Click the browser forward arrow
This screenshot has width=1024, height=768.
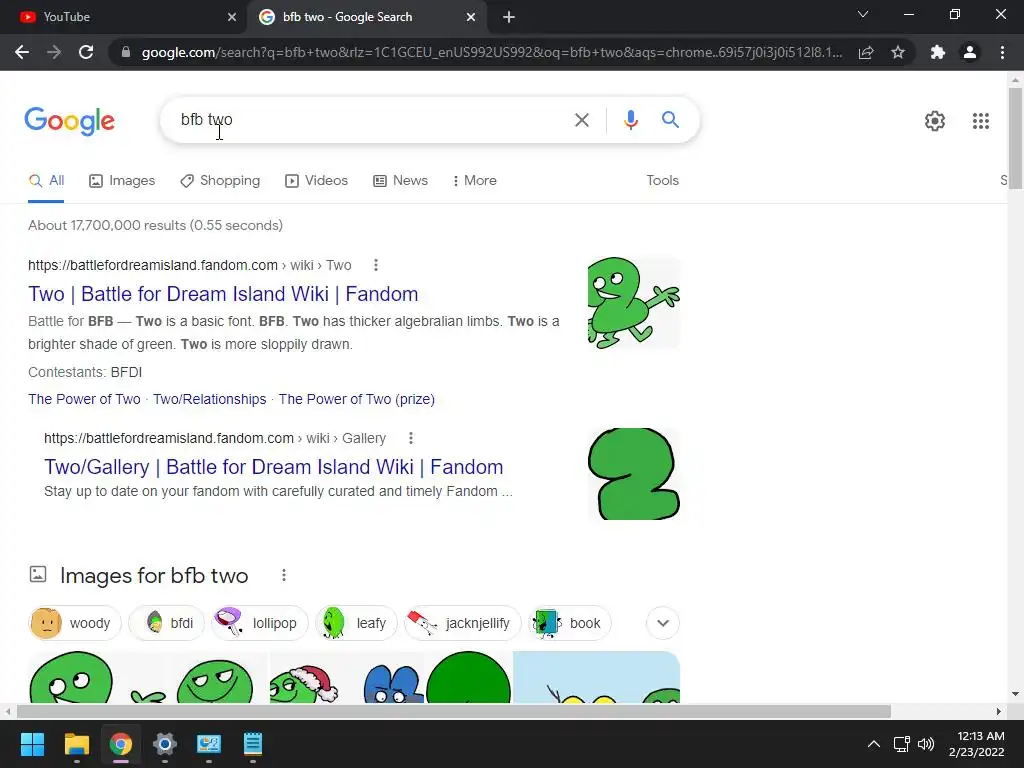[54, 52]
